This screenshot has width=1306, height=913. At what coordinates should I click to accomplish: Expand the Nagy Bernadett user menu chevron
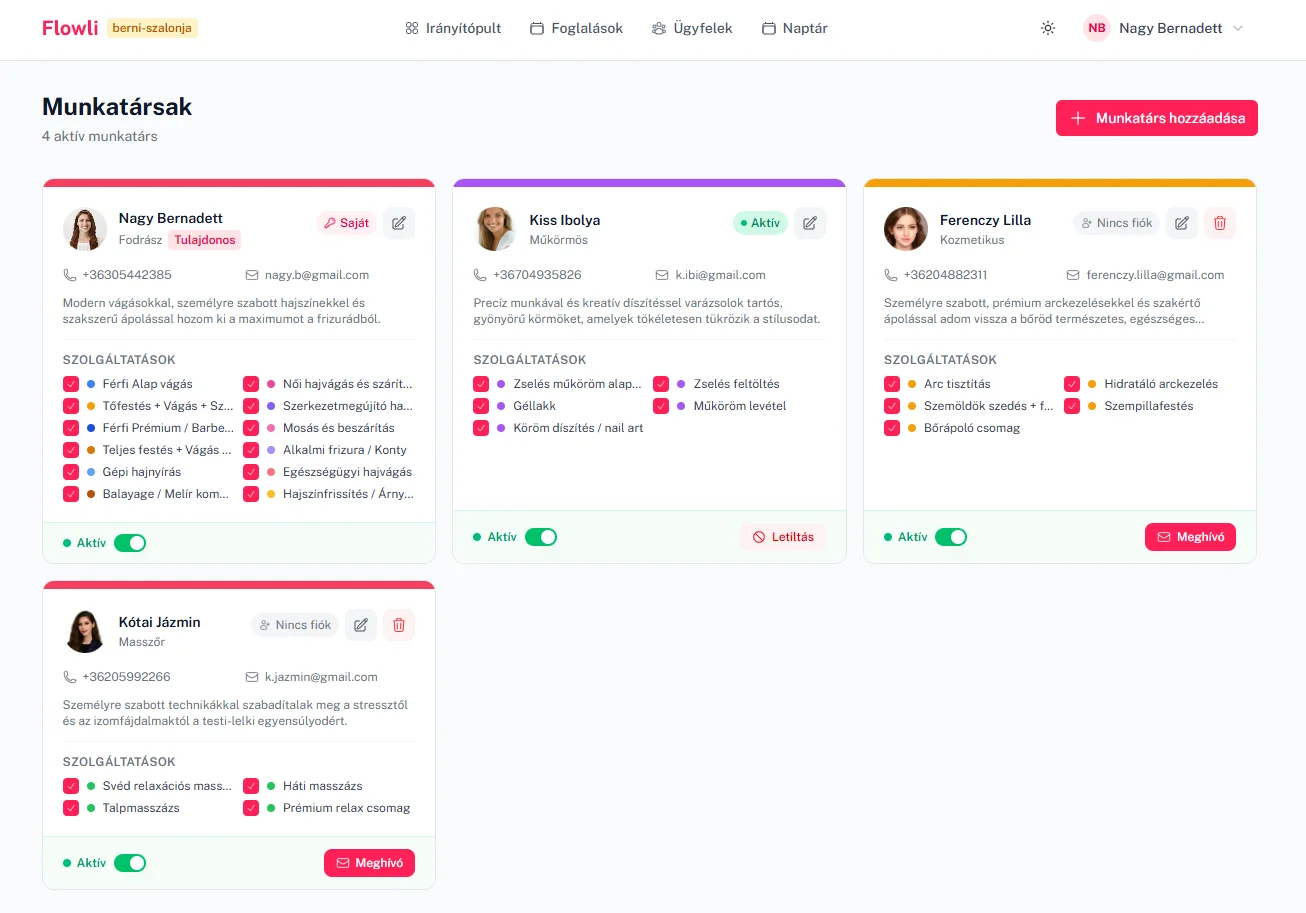click(x=1238, y=29)
